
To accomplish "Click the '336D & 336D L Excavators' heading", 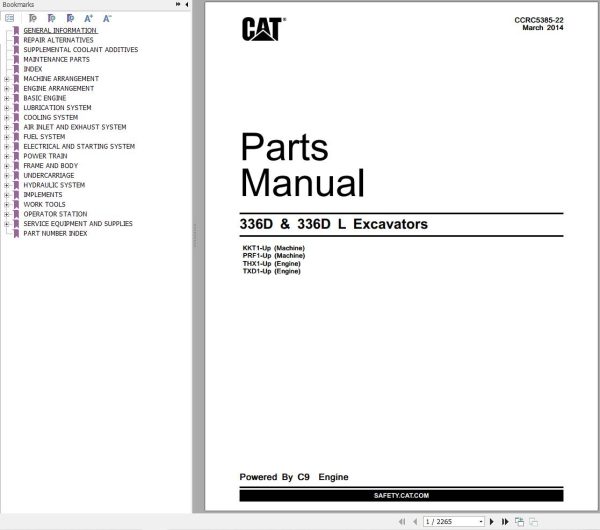I will (x=334, y=224).
